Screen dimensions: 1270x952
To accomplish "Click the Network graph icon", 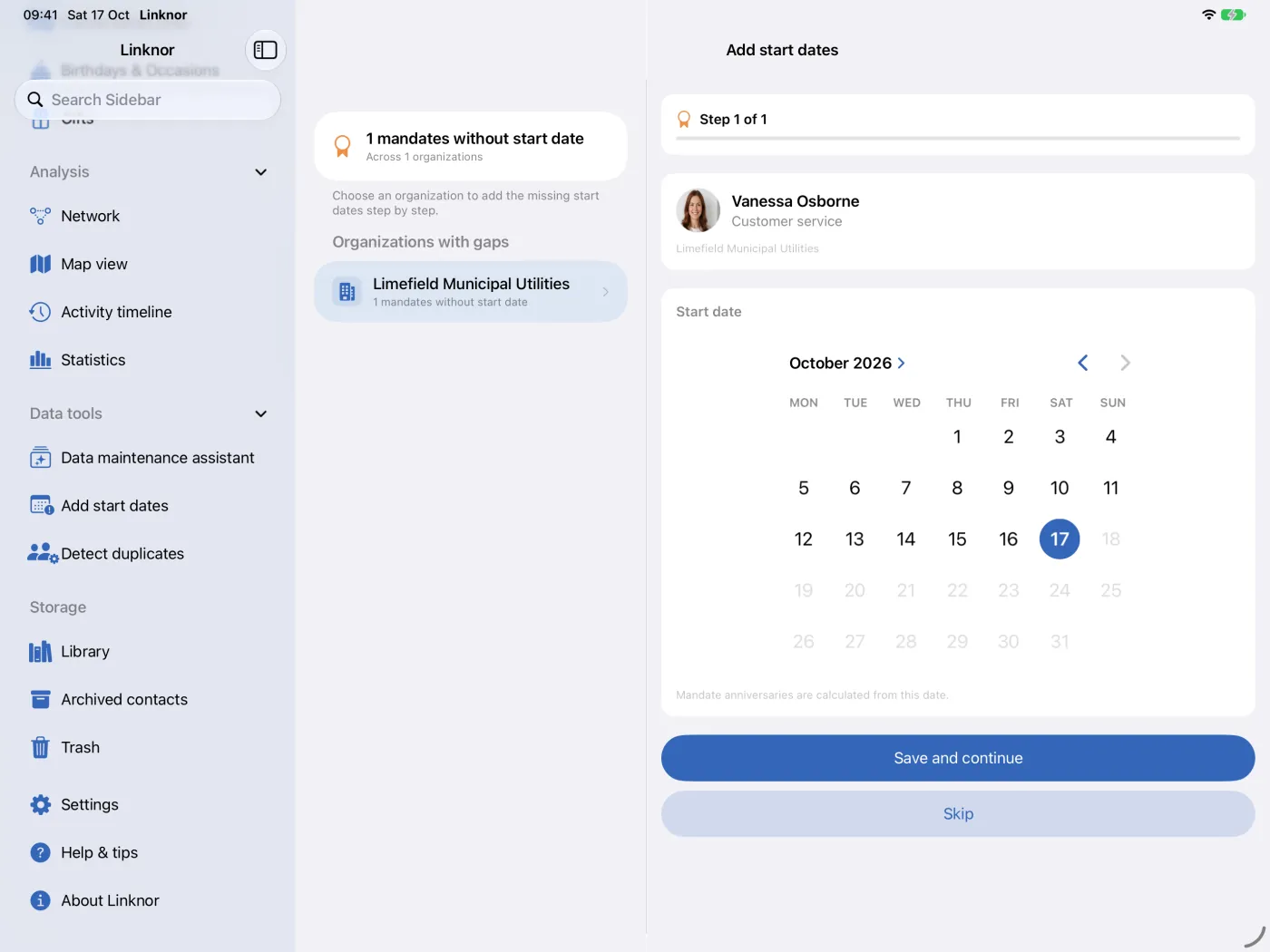I will (x=40, y=216).
